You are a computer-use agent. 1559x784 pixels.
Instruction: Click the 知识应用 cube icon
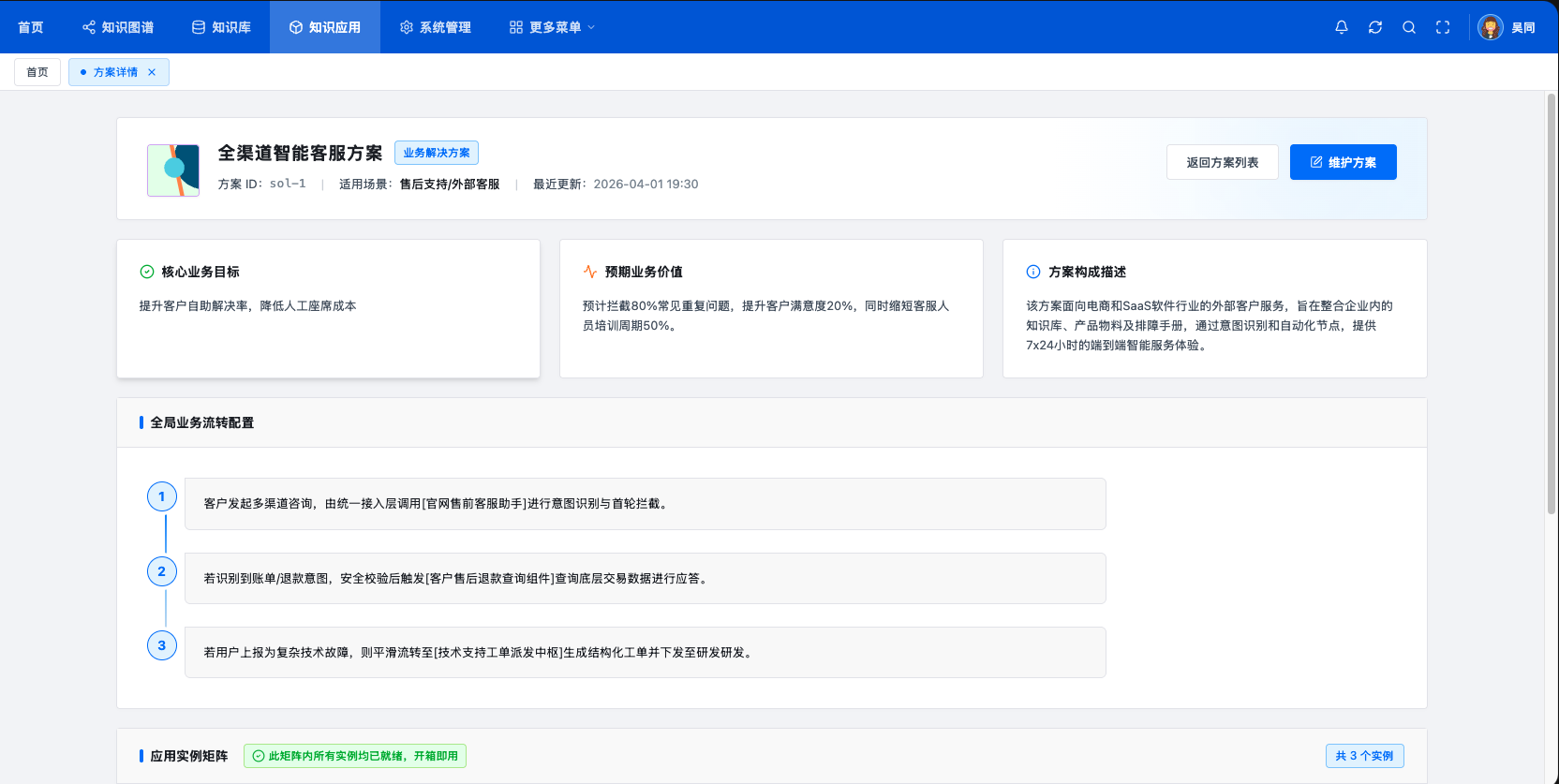point(296,27)
